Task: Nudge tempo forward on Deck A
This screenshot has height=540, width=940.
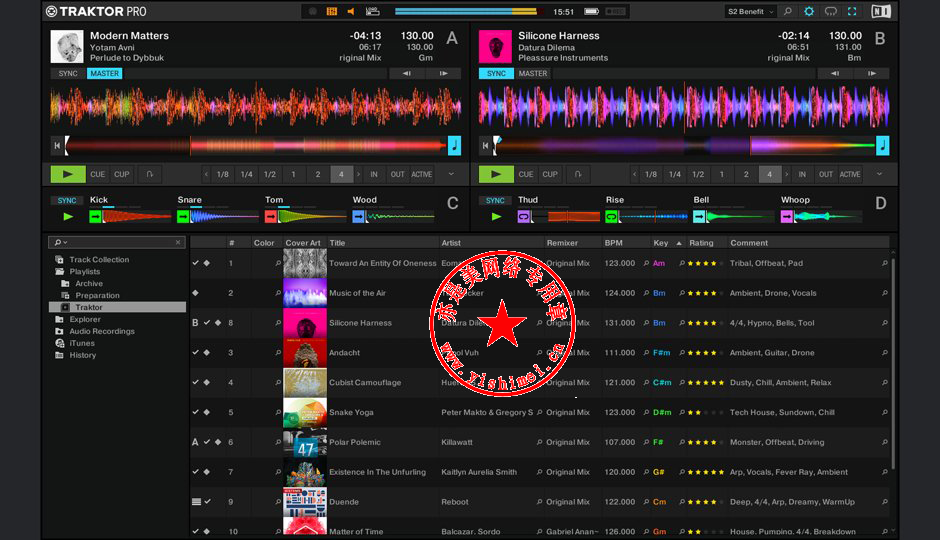Action: coord(444,73)
